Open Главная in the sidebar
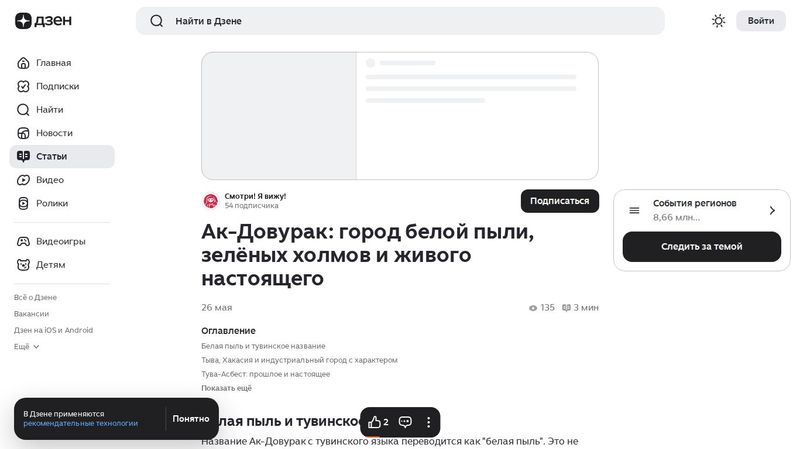This screenshot has width=800, height=449. pos(53,63)
